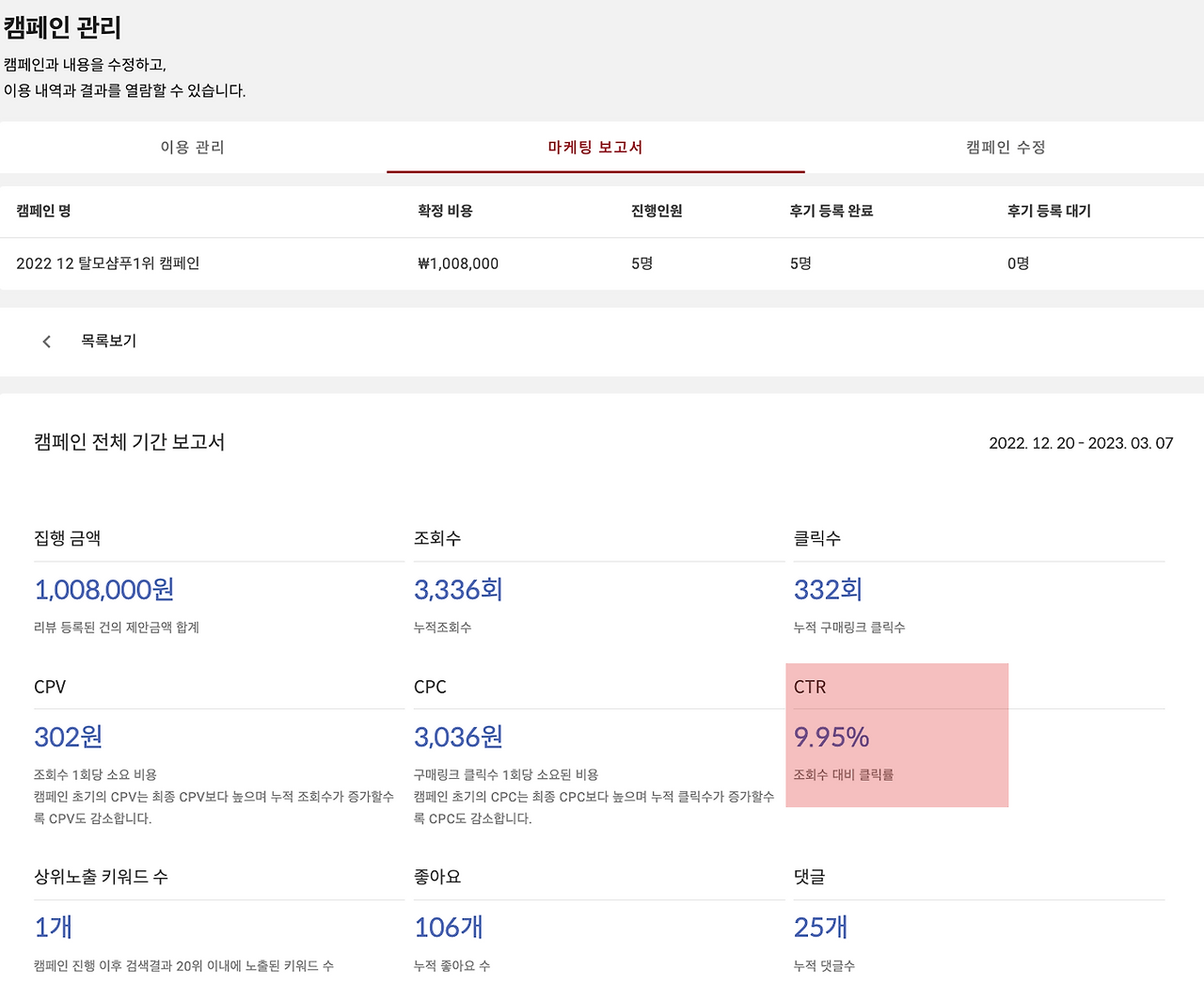
Task: Open the 마케팅 보고서 tab
Action: tap(594, 147)
